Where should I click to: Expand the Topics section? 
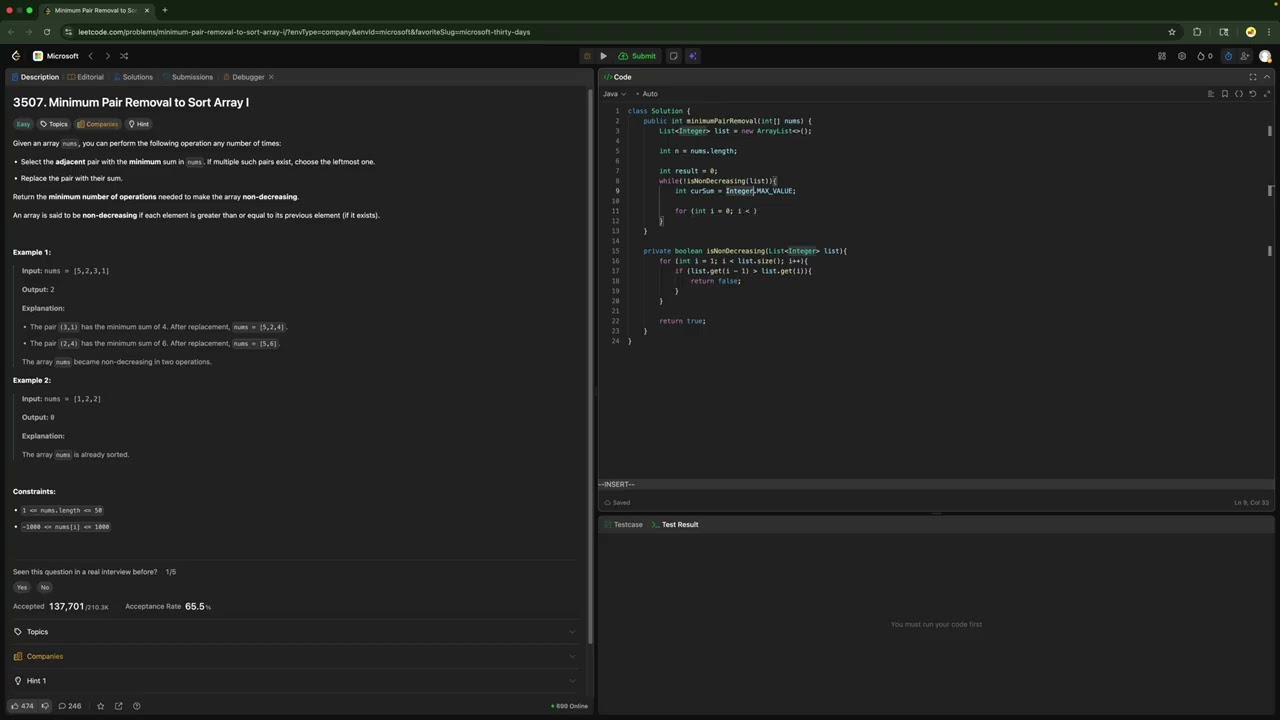coord(294,632)
